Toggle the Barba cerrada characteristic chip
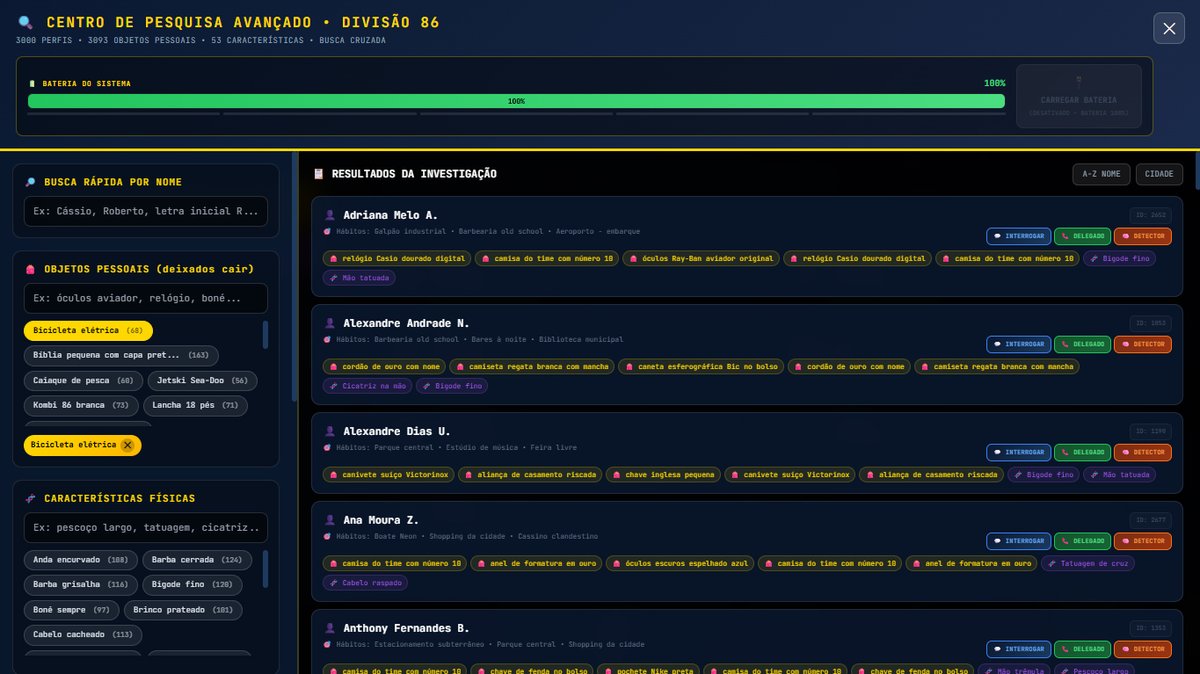The image size is (1200, 674). pyautogui.click(x=197, y=560)
